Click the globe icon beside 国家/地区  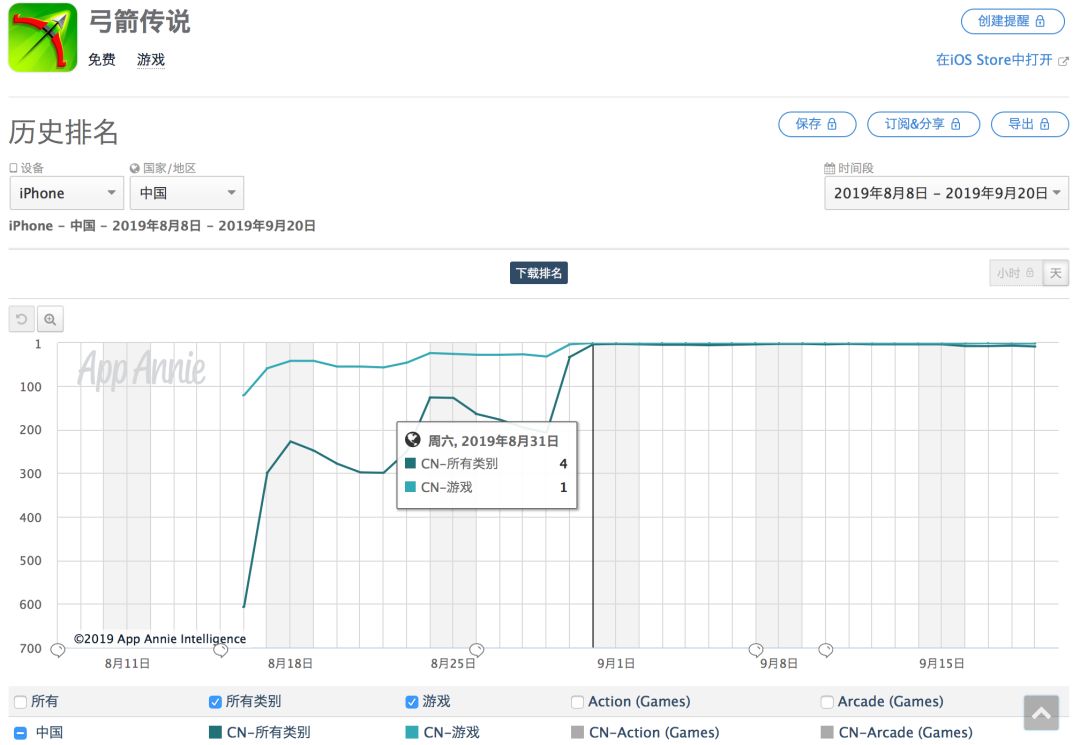click(x=135, y=168)
